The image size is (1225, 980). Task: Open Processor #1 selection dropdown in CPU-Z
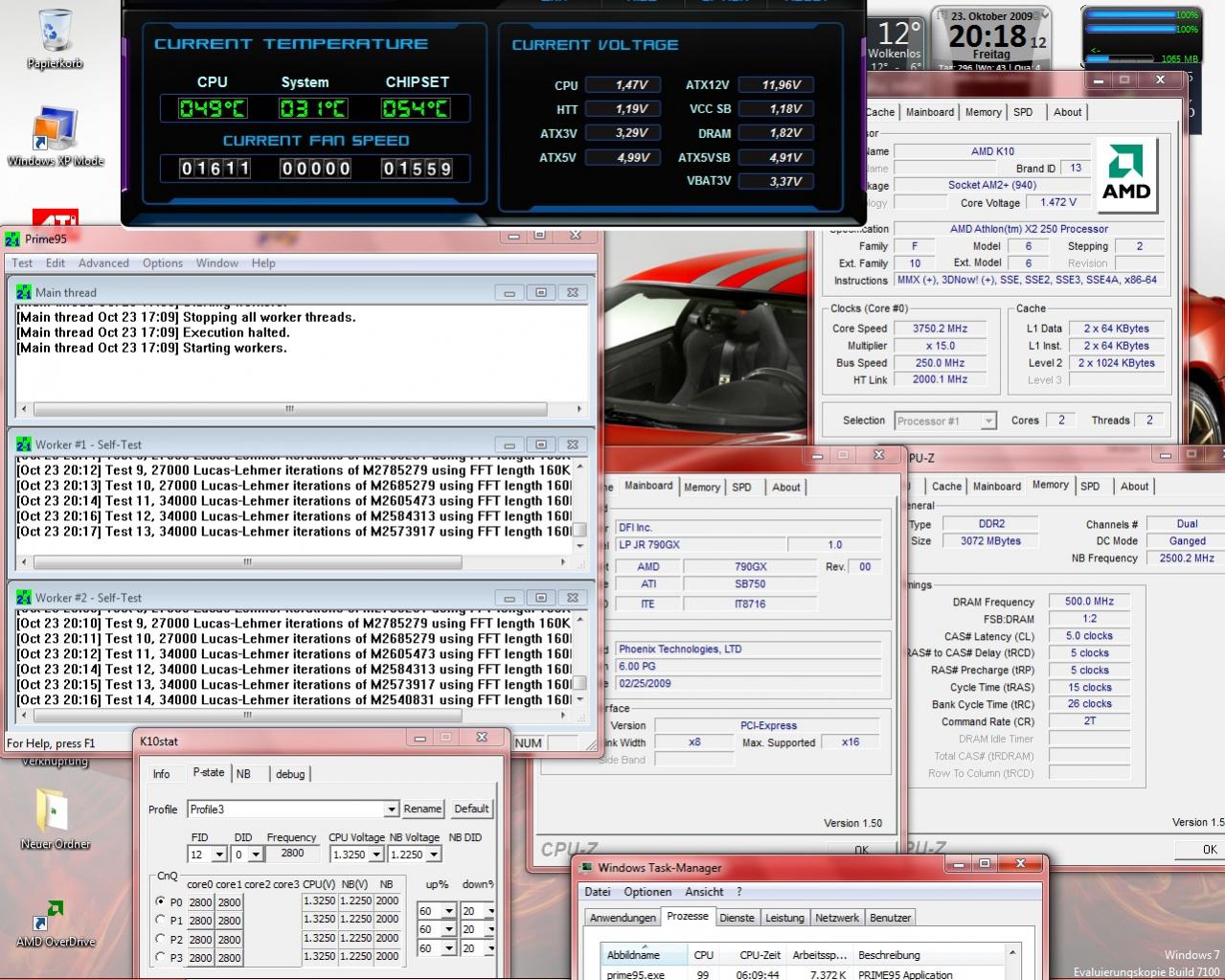(x=989, y=421)
